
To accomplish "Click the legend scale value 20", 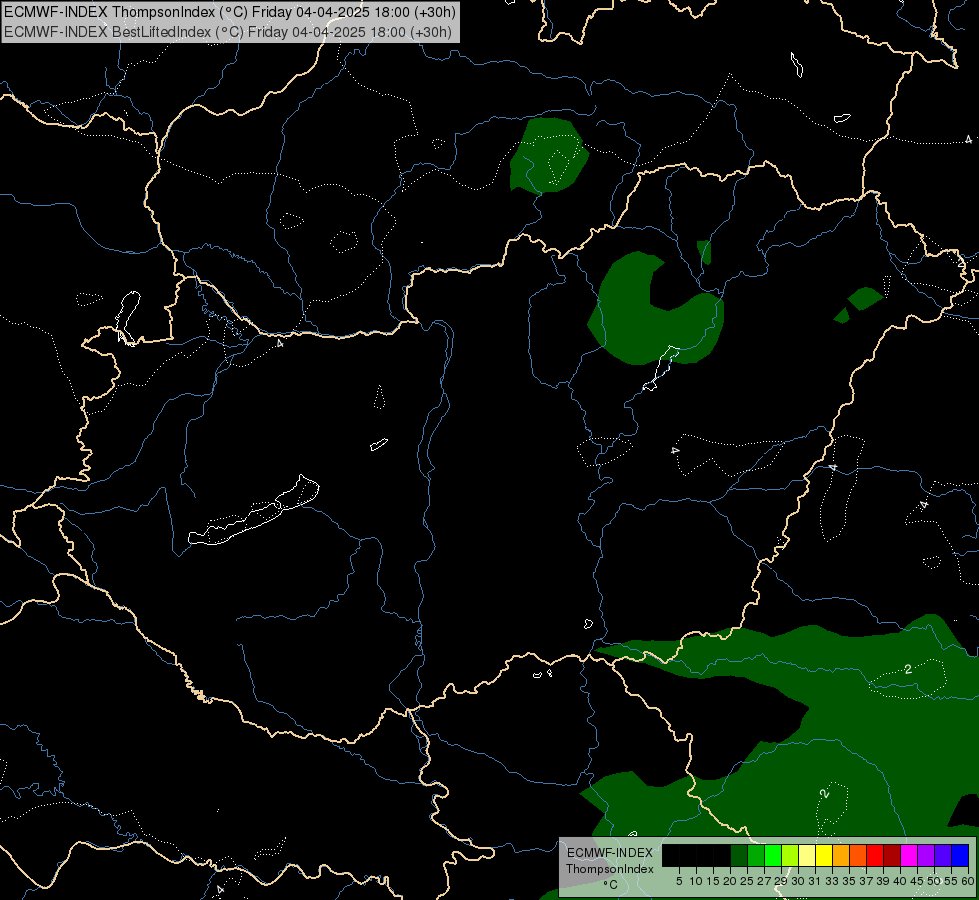I will (730, 881).
